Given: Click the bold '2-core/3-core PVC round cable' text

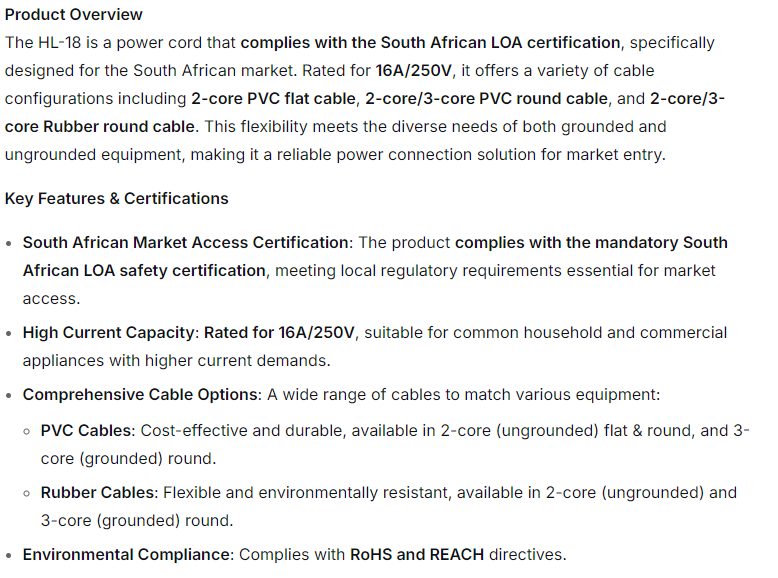Looking at the screenshot, I should [x=486, y=98].
